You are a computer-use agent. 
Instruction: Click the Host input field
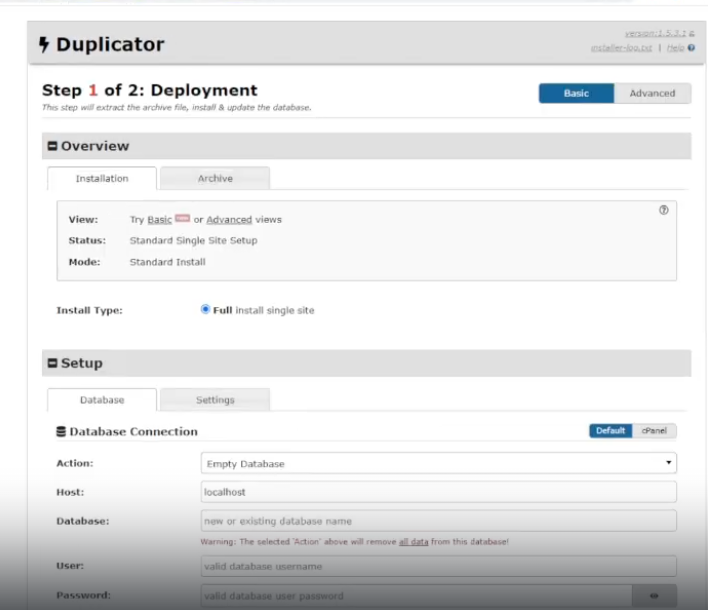(x=438, y=492)
